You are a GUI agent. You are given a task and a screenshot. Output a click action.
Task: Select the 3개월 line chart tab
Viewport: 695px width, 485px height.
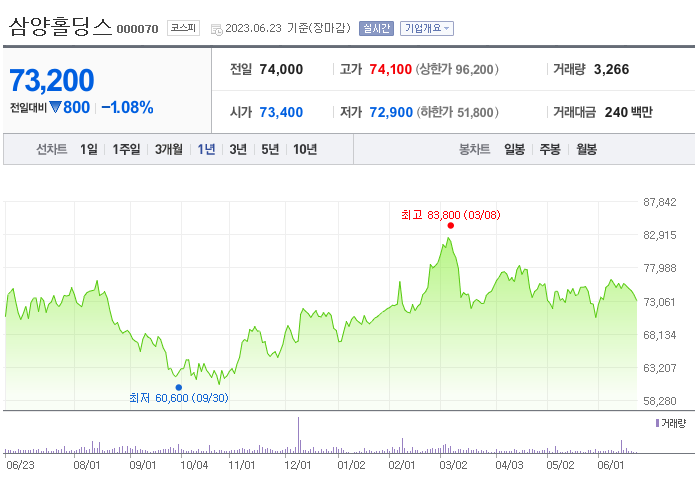click(168, 149)
